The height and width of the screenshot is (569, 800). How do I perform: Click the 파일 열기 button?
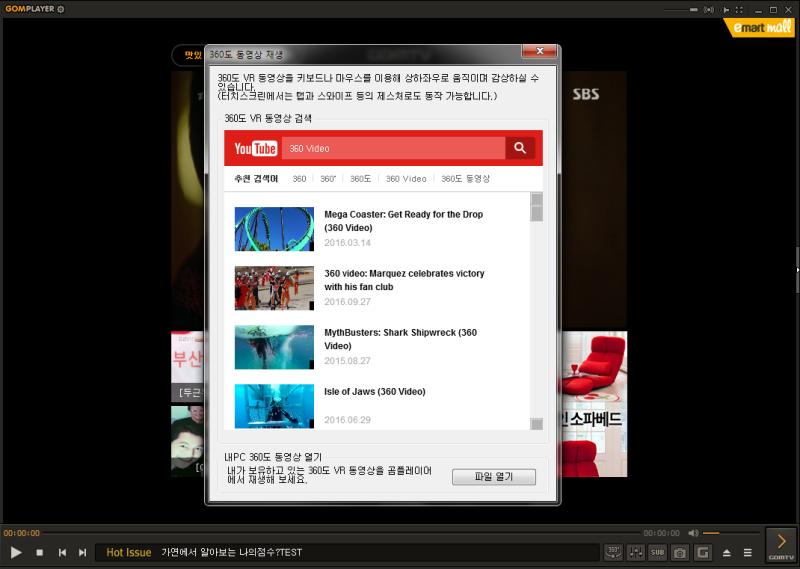(x=494, y=477)
